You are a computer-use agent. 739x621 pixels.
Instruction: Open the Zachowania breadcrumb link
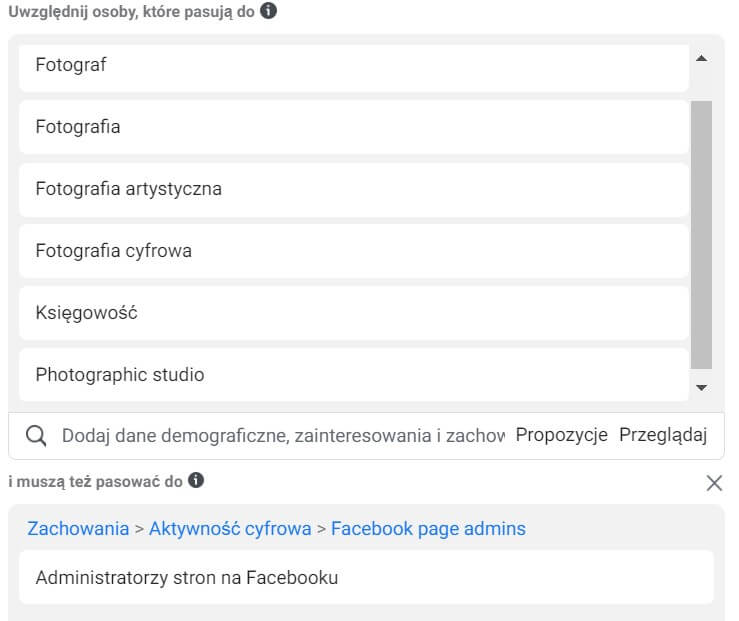pos(78,529)
